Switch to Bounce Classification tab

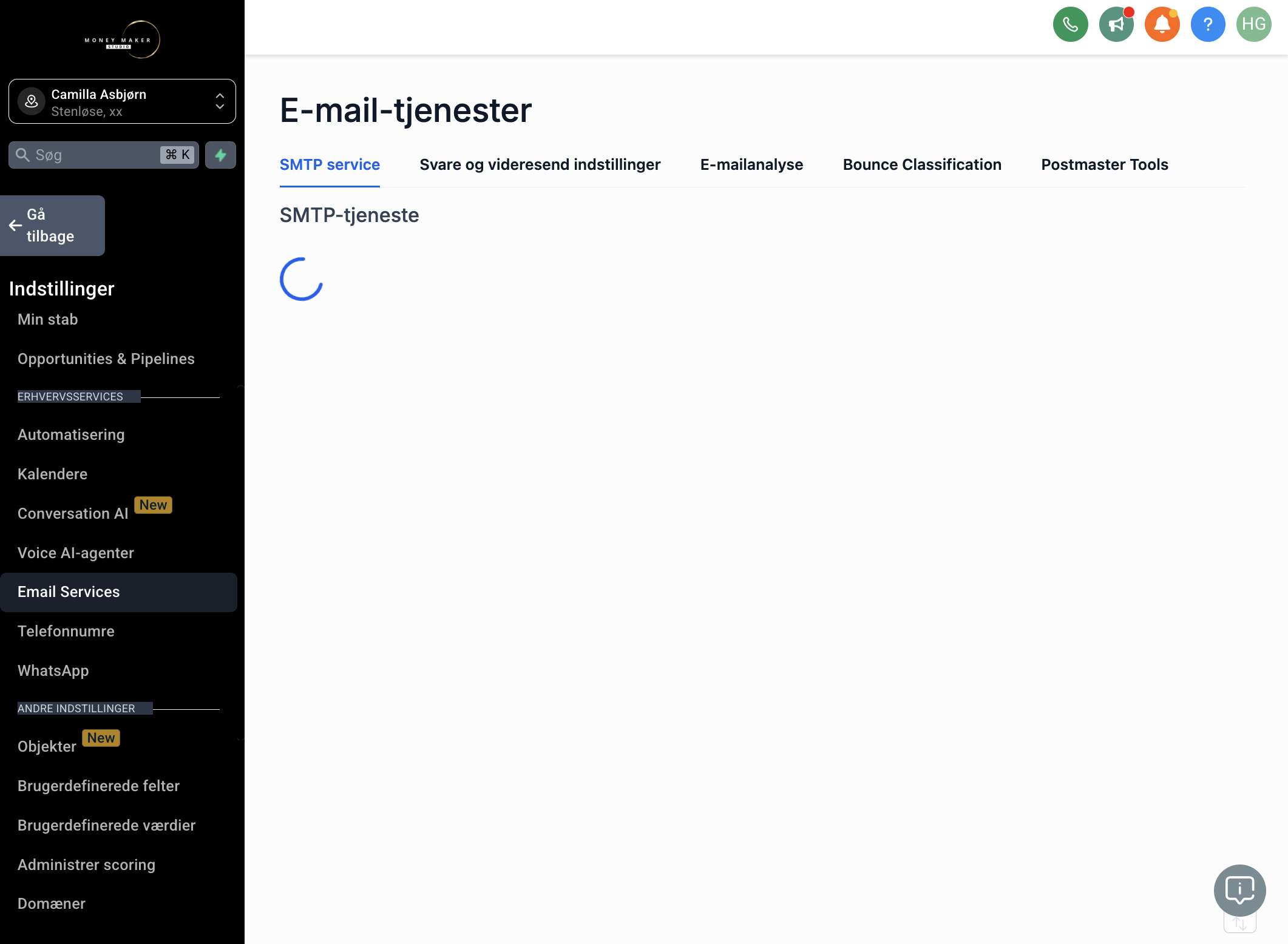[x=922, y=164]
